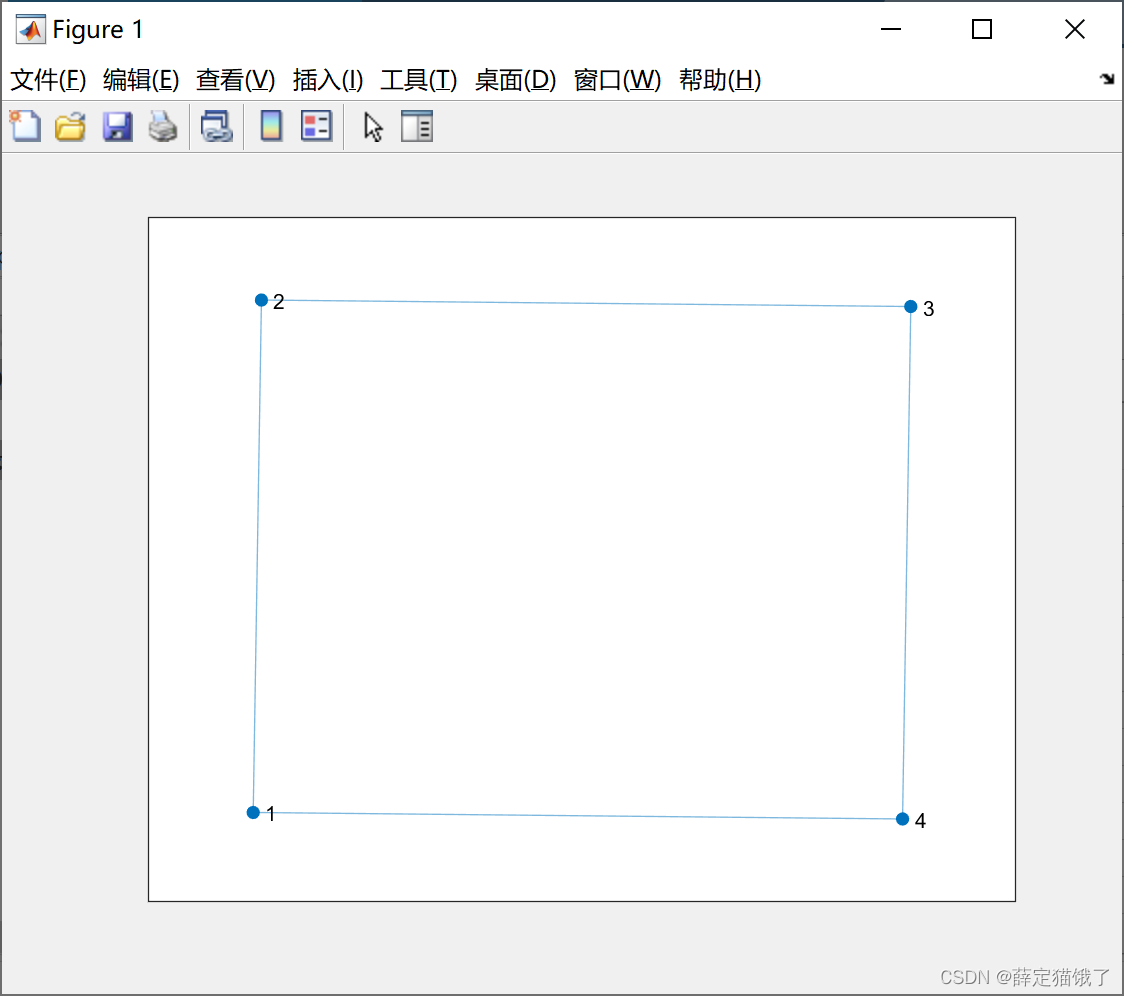Insert a legend using the toolbar icon
The height and width of the screenshot is (996, 1124).
316,126
